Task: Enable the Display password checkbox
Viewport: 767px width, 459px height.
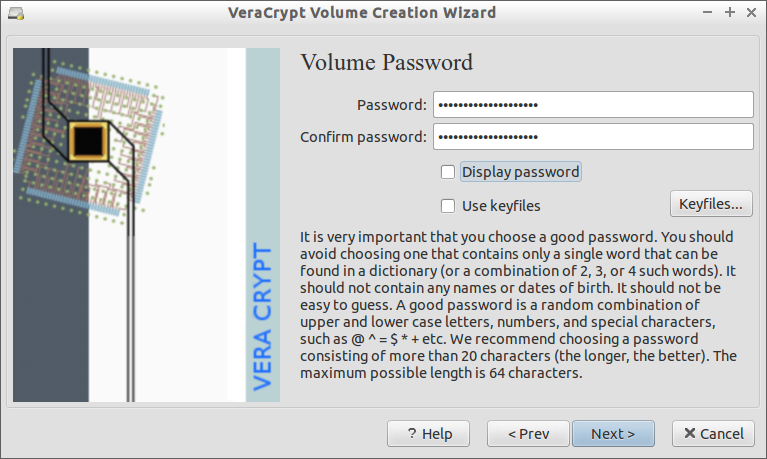Action: click(x=448, y=172)
